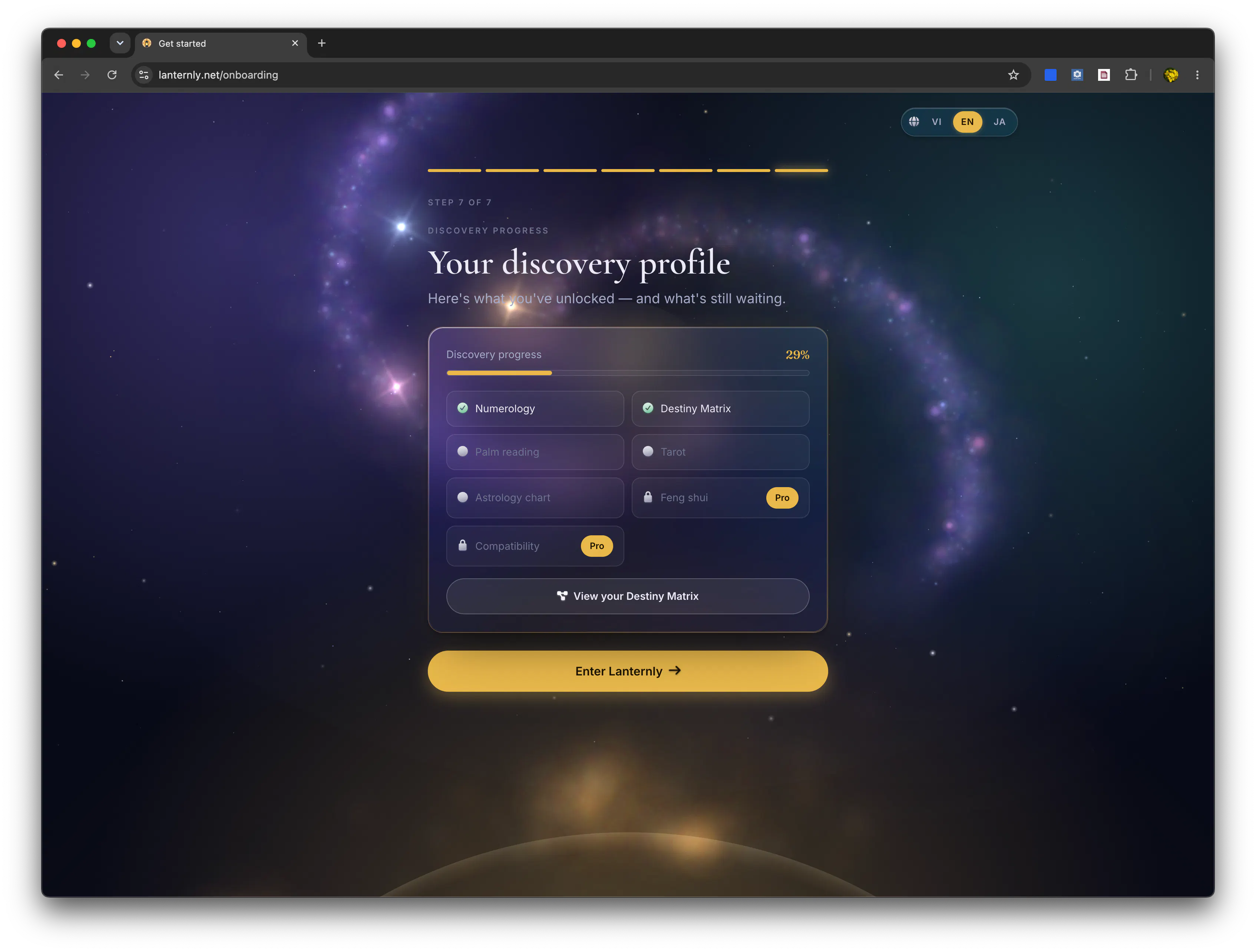Close the Get started tab
This screenshot has height=952, width=1256.
point(295,43)
